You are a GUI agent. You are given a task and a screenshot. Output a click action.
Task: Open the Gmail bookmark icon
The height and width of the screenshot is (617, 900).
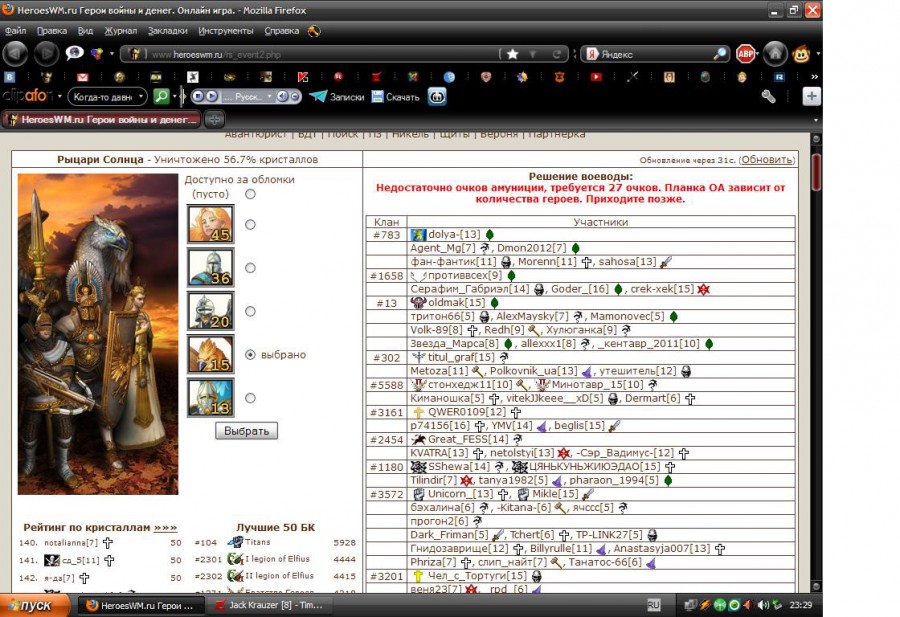point(83,76)
